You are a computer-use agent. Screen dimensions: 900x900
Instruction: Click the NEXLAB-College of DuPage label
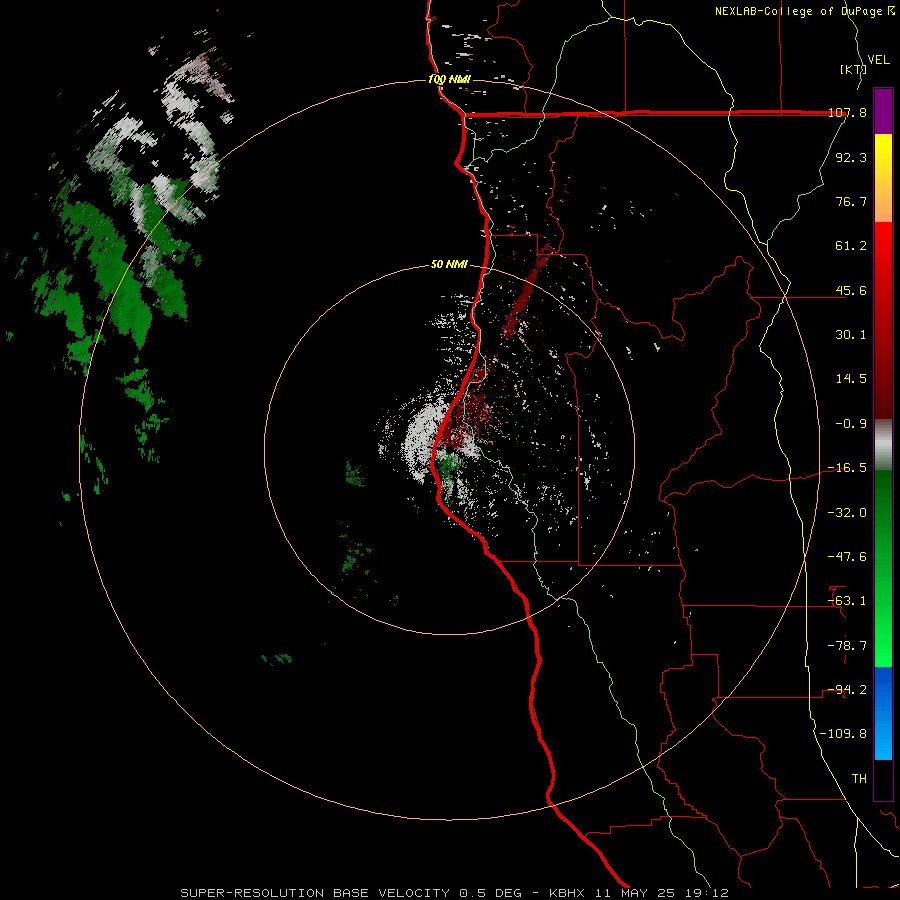coord(805,11)
